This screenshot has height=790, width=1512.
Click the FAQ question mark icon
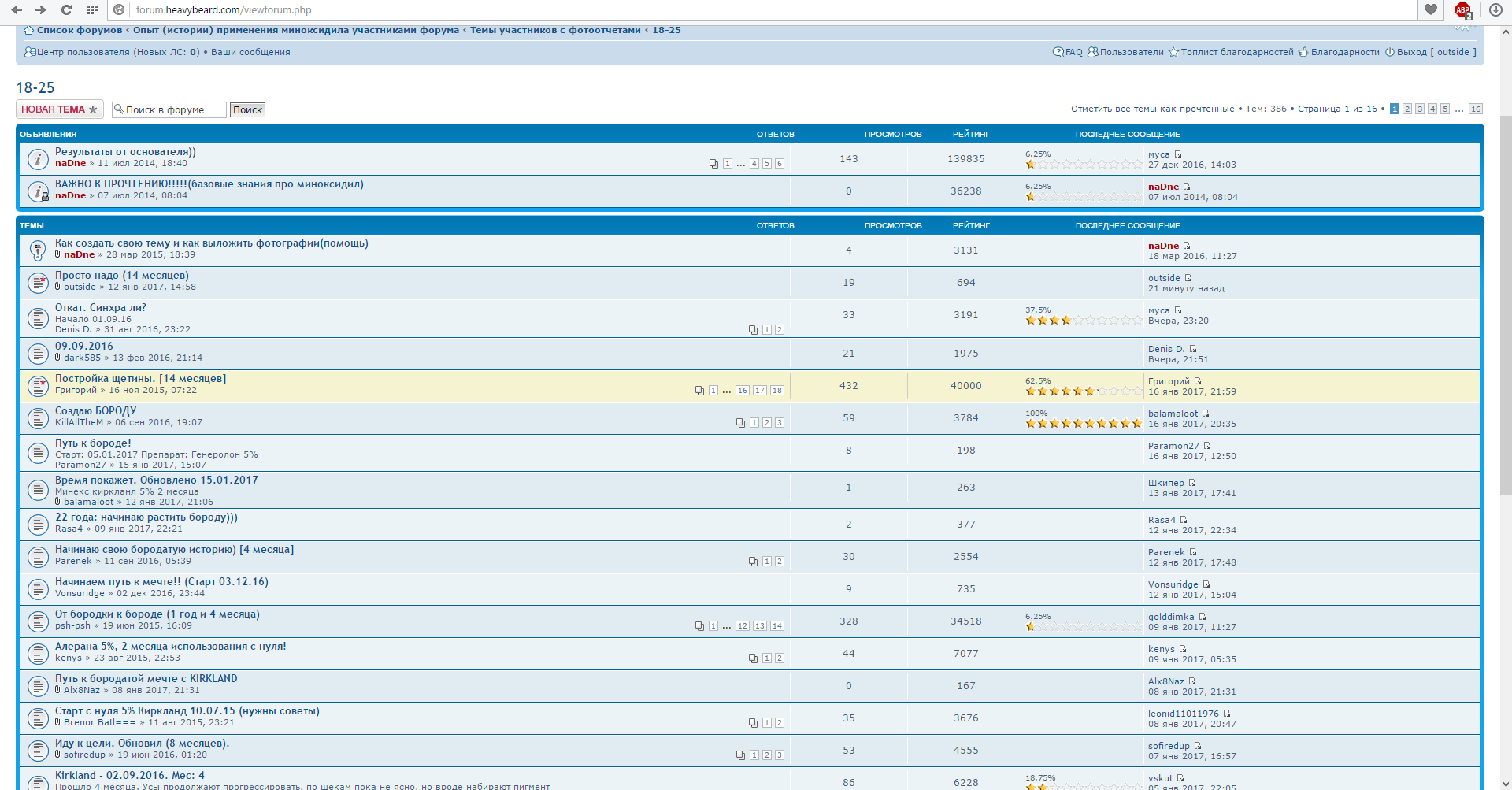1058,52
